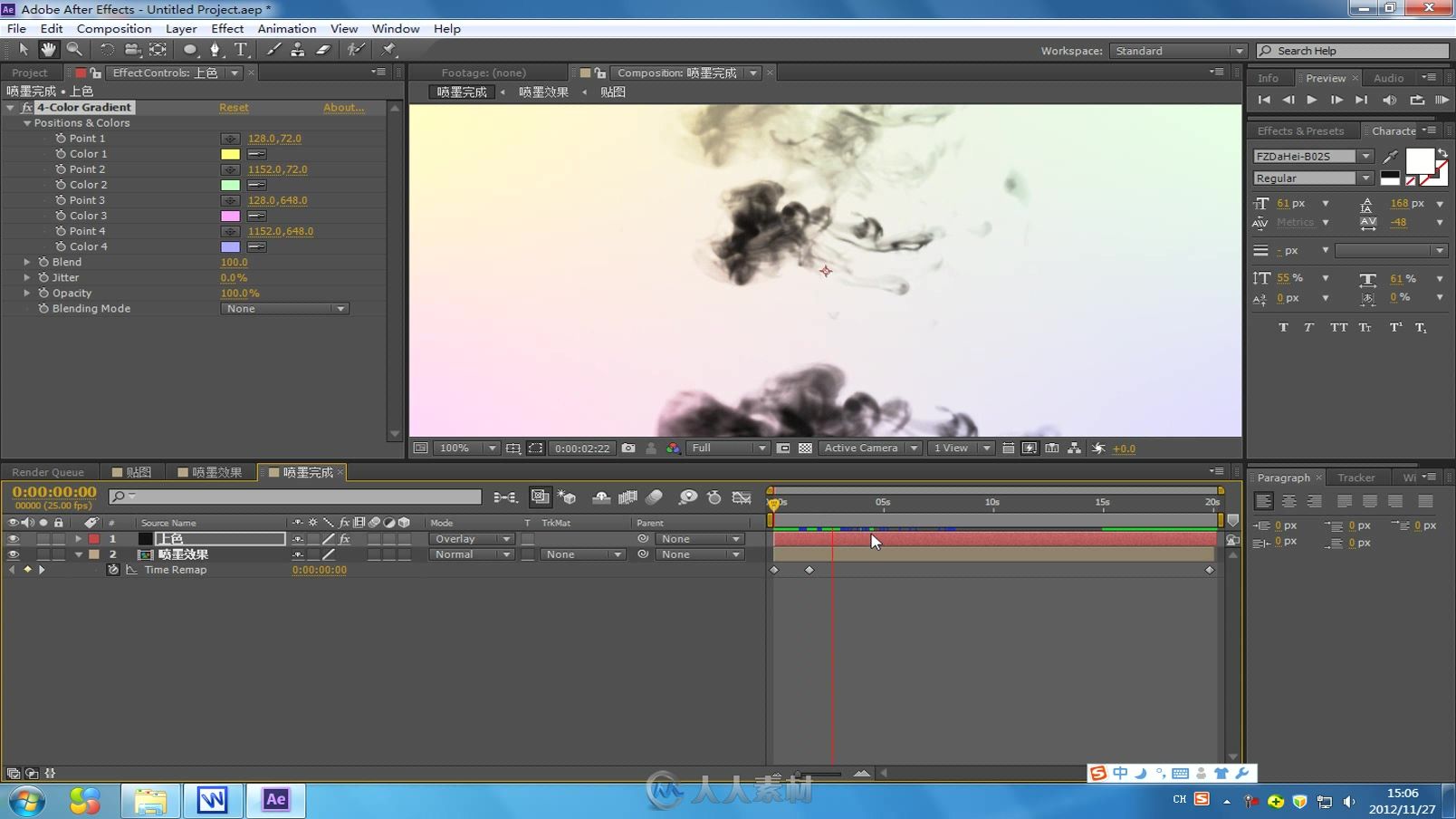This screenshot has width=1456, height=819.
Task: Open Composition Mini-Flowchart in timeline
Action: tap(505, 496)
